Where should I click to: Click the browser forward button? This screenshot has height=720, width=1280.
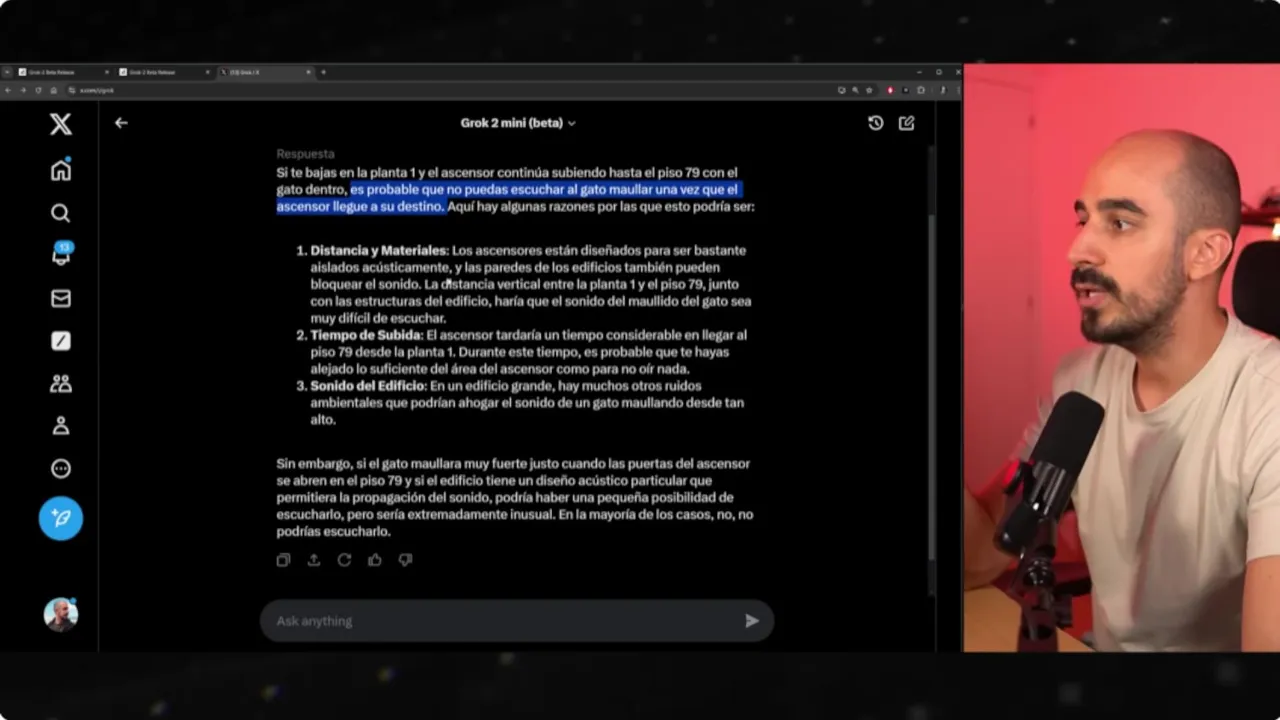click(23, 90)
